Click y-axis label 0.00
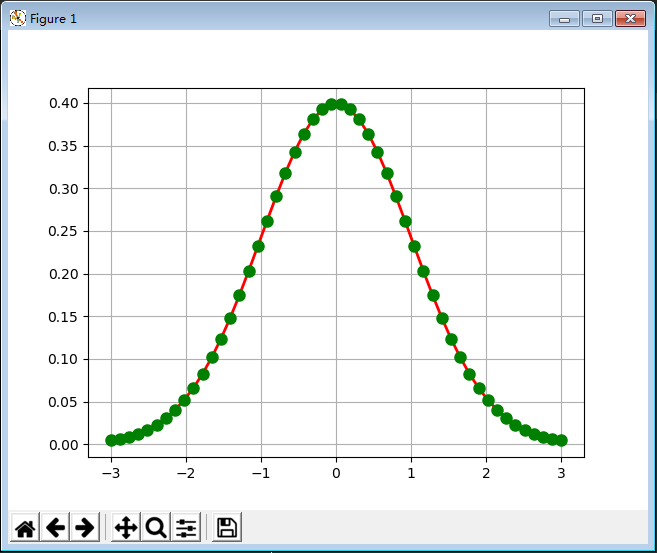The width and height of the screenshot is (657, 553). [64, 445]
